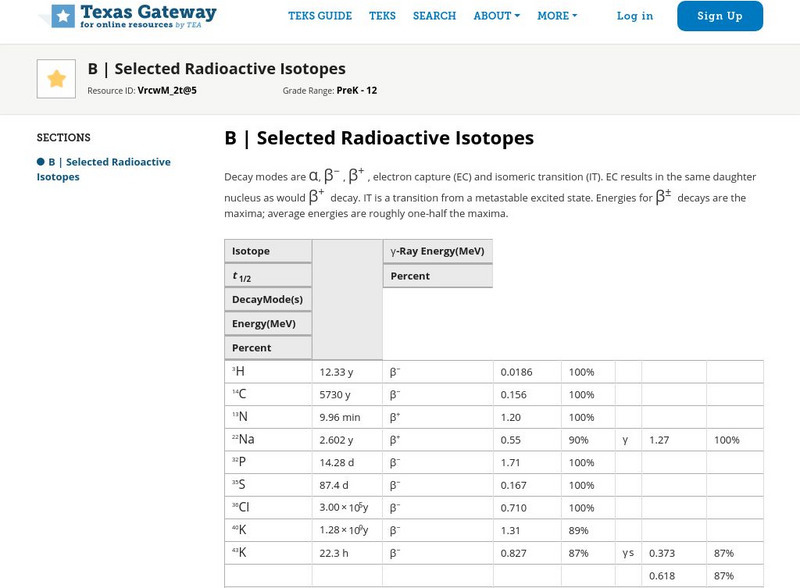This screenshot has width=800, height=588.
Task: Select TEKS GUIDE in the top navigation
Action: (x=319, y=16)
